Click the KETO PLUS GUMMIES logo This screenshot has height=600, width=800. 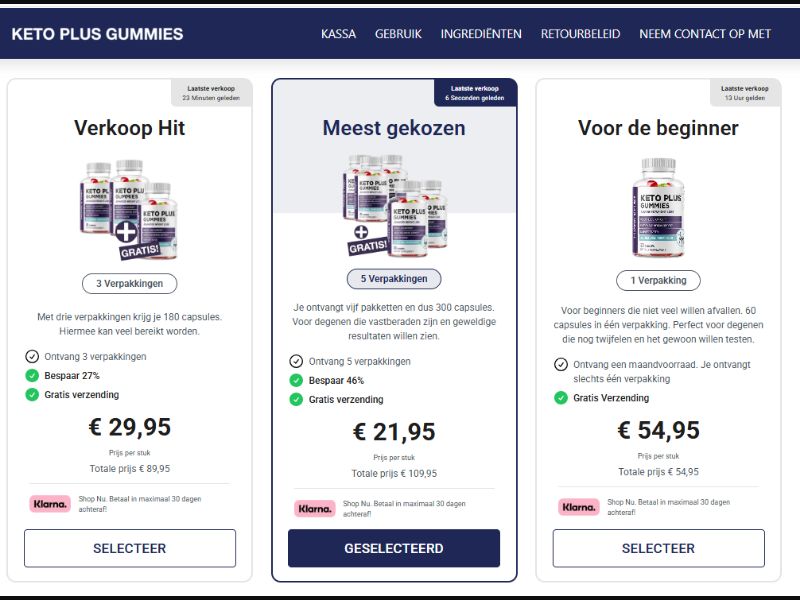pos(96,33)
